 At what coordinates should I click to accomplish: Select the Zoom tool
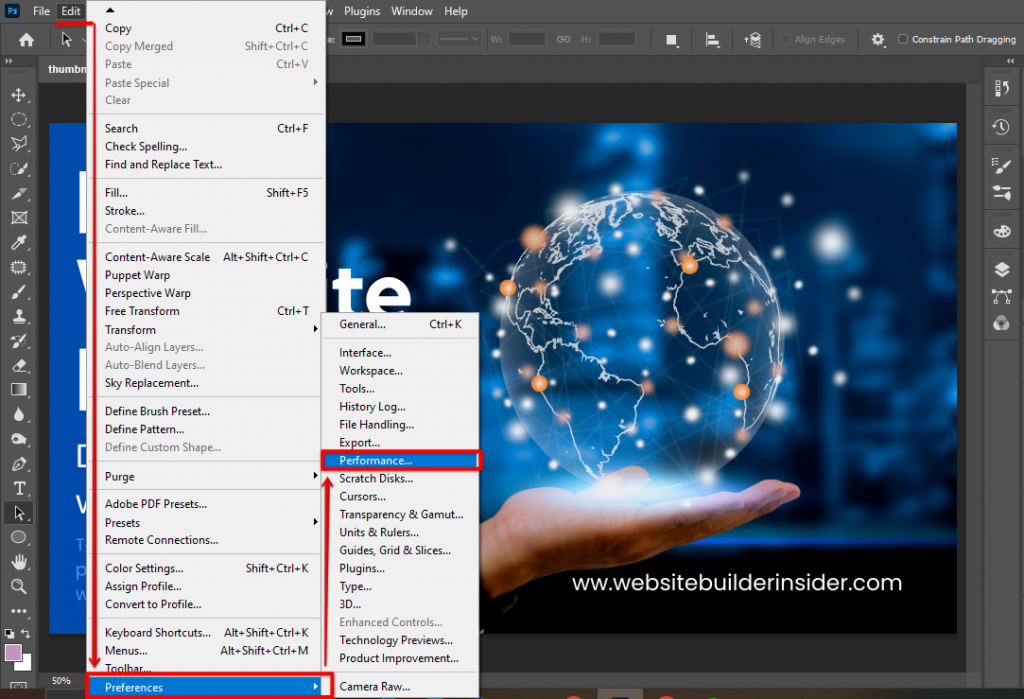pyautogui.click(x=18, y=586)
